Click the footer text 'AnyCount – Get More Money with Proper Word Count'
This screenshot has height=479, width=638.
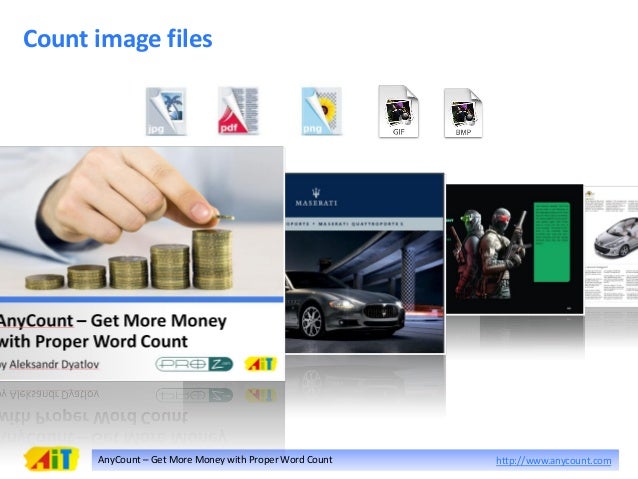pyautogui.click(x=215, y=459)
